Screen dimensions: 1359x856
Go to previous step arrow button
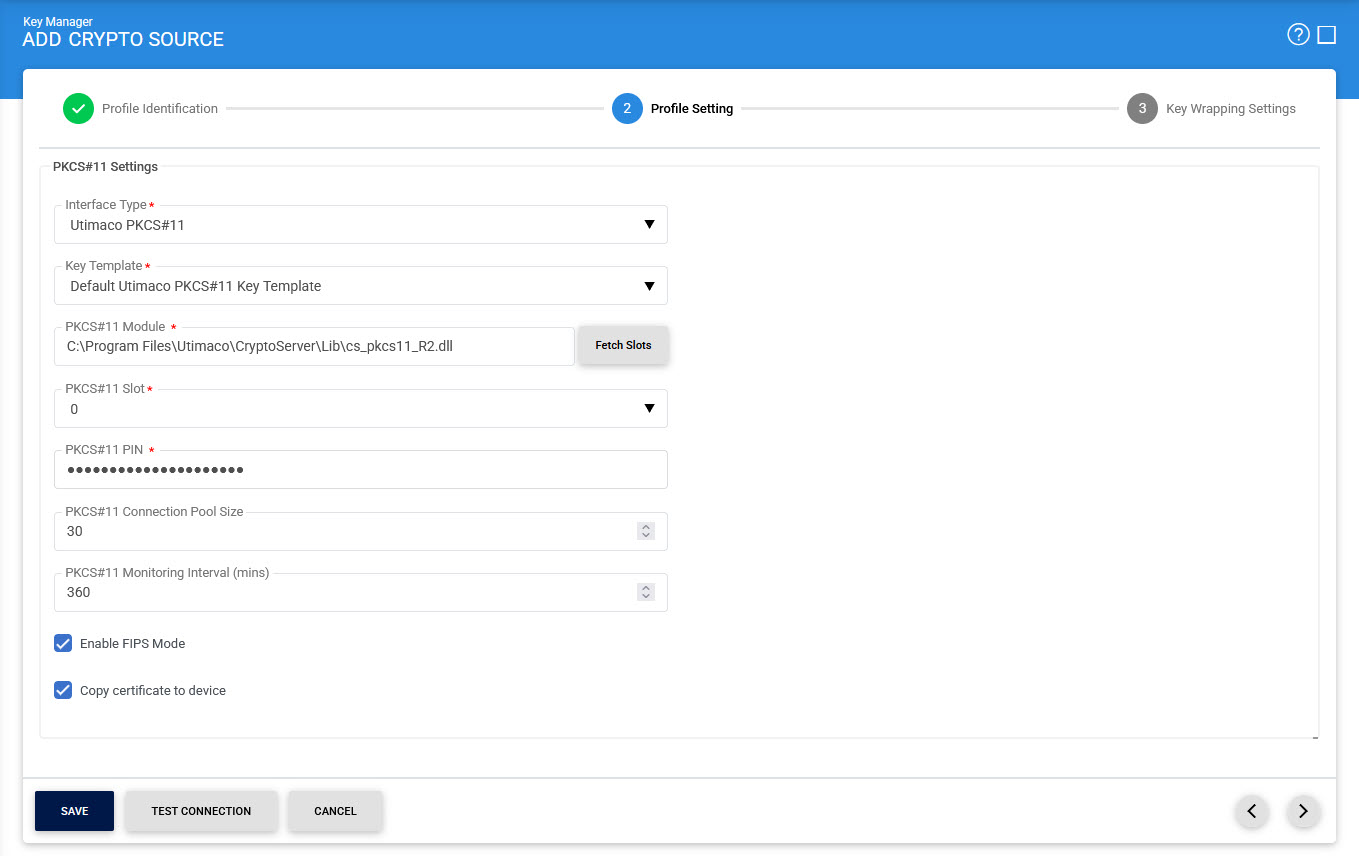[1252, 812]
